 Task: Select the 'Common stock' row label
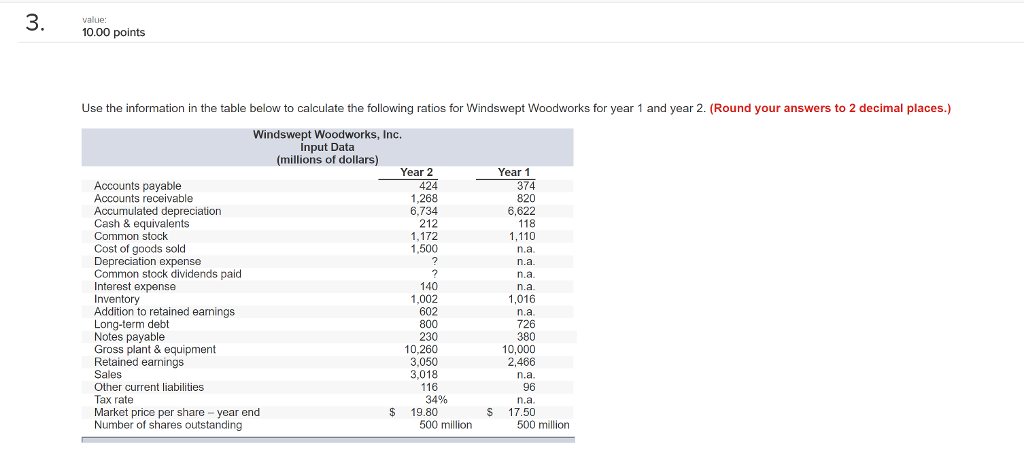click(131, 236)
